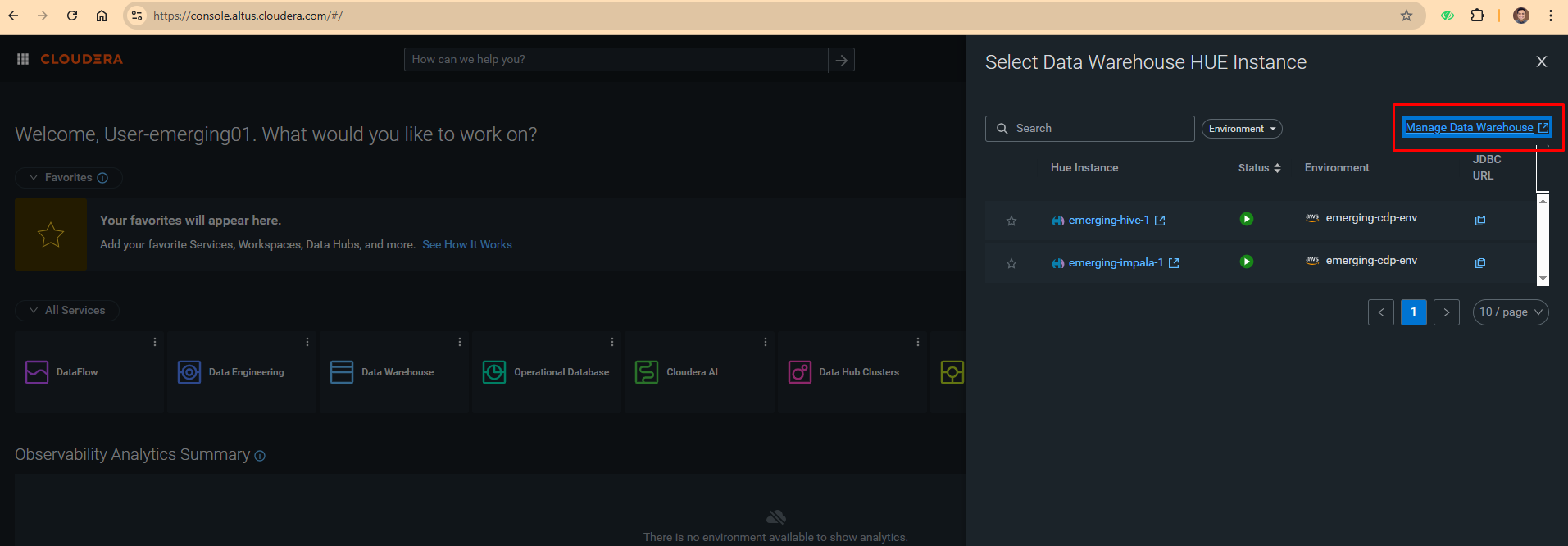Image resolution: width=1568 pixels, height=546 pixels.
Task: Open the Operational Database service tile
Action: tap(547, 372)
